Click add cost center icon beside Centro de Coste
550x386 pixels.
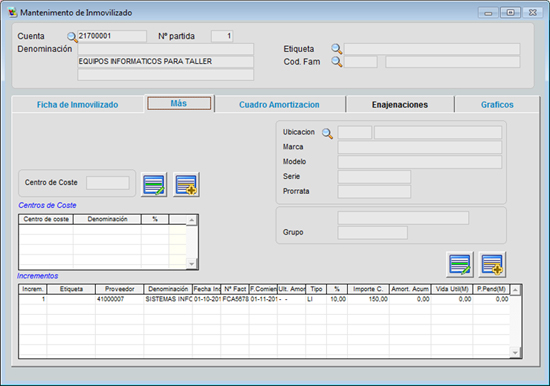point(186,185)
